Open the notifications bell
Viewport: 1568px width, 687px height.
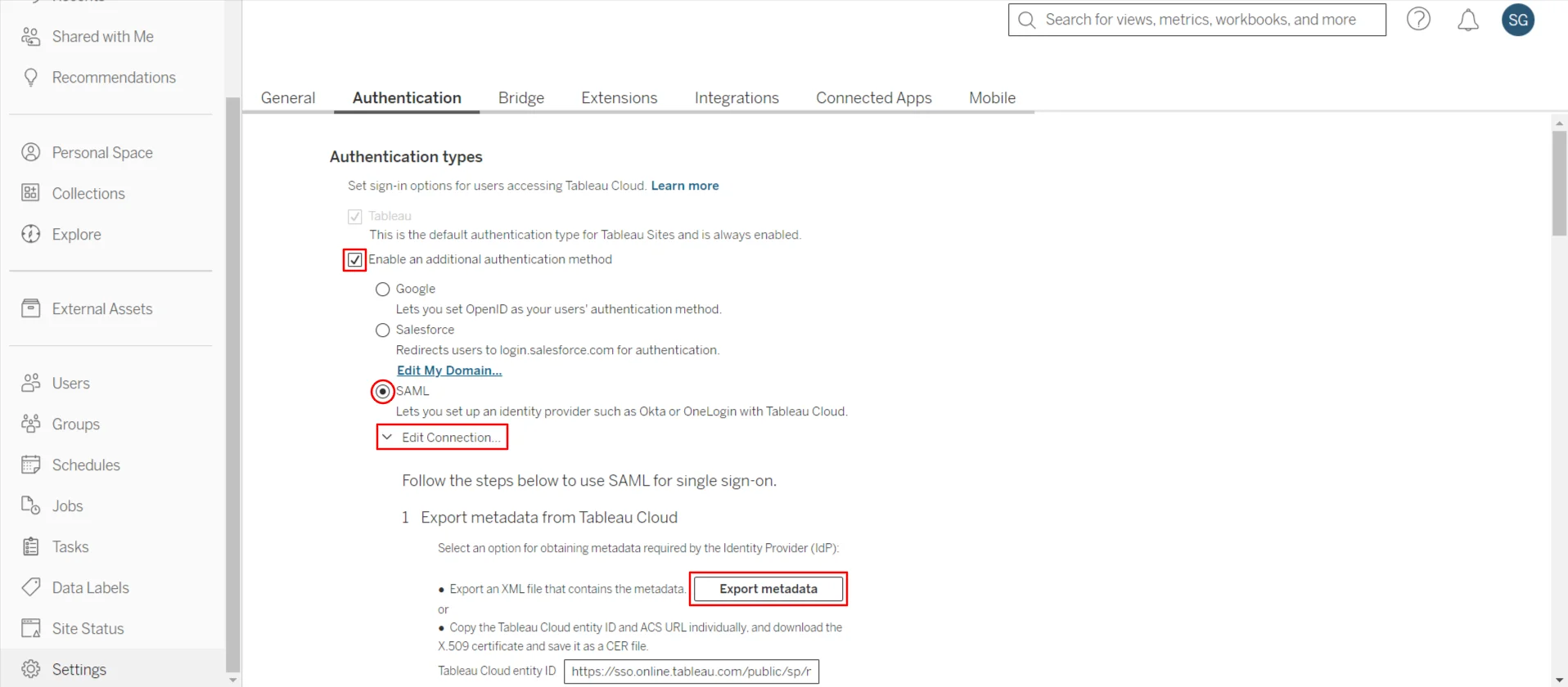pos(1468,20)
